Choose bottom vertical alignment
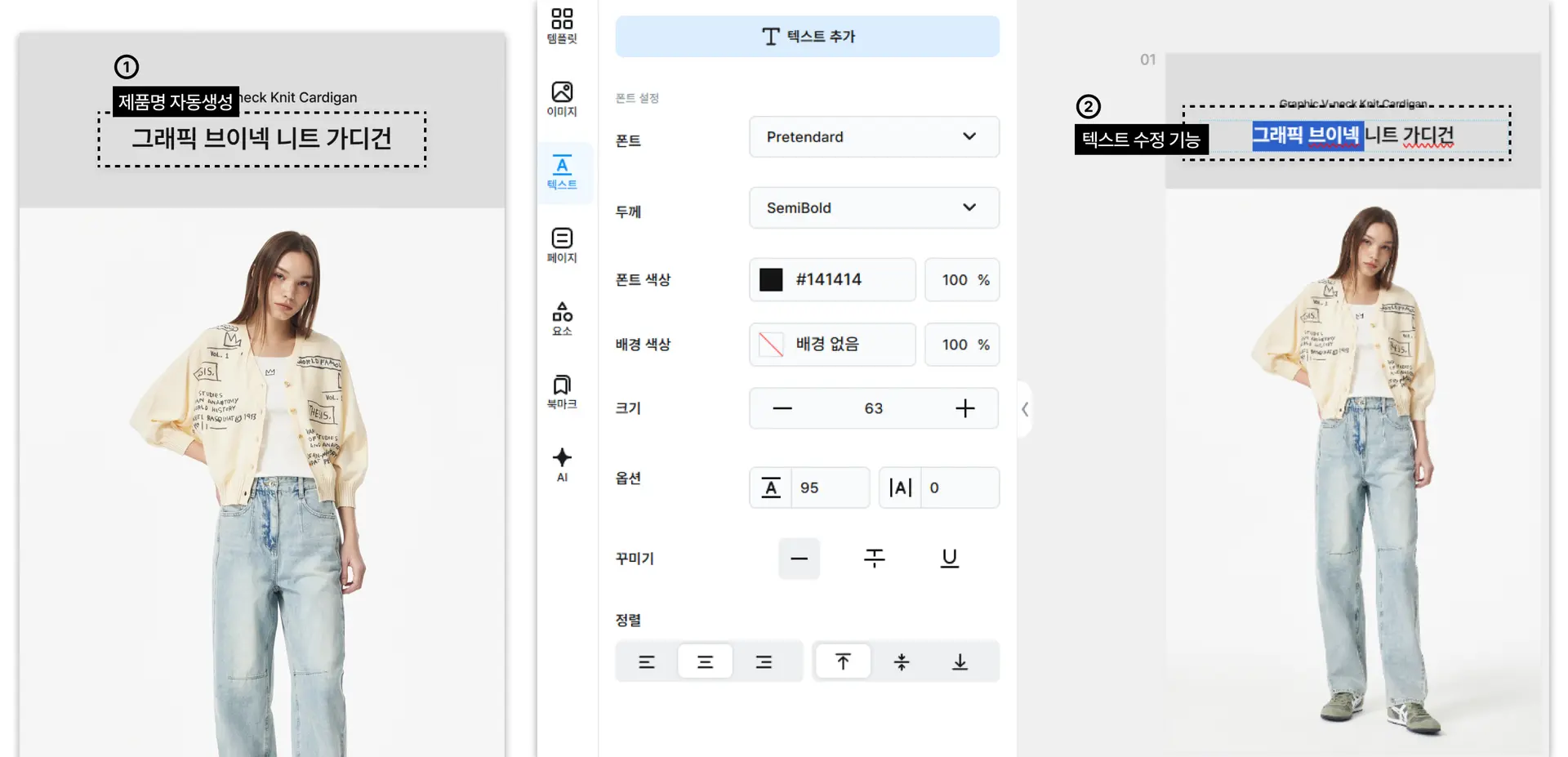 (960, 661)
